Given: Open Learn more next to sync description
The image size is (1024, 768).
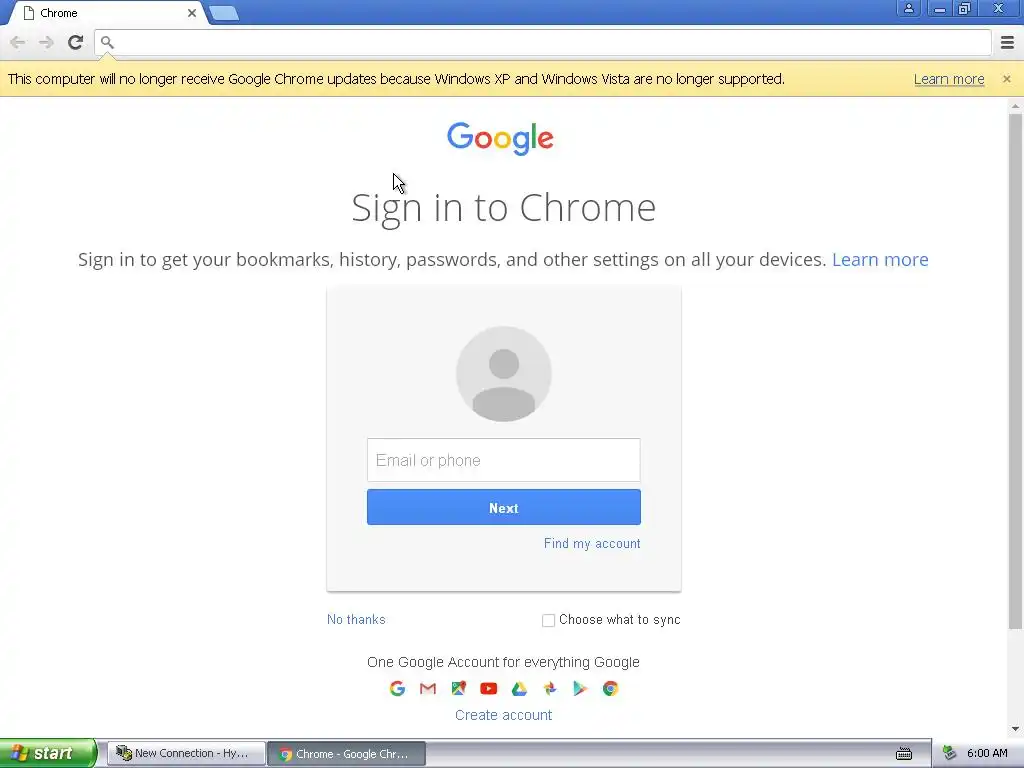Looking at the screenshot, I should (x=880, y=259).
